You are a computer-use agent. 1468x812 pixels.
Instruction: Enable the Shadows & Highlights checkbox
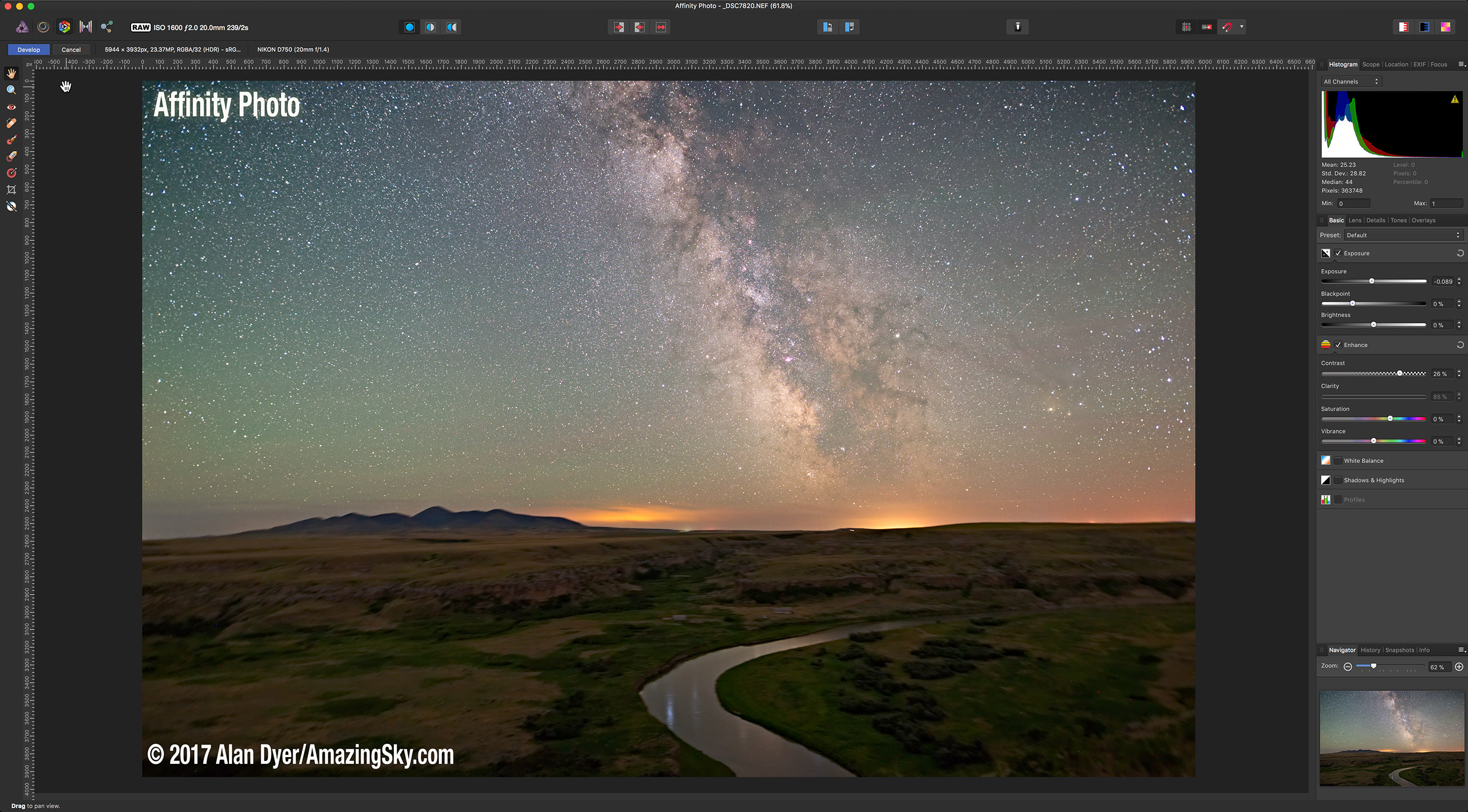[x=1338, y=480]
